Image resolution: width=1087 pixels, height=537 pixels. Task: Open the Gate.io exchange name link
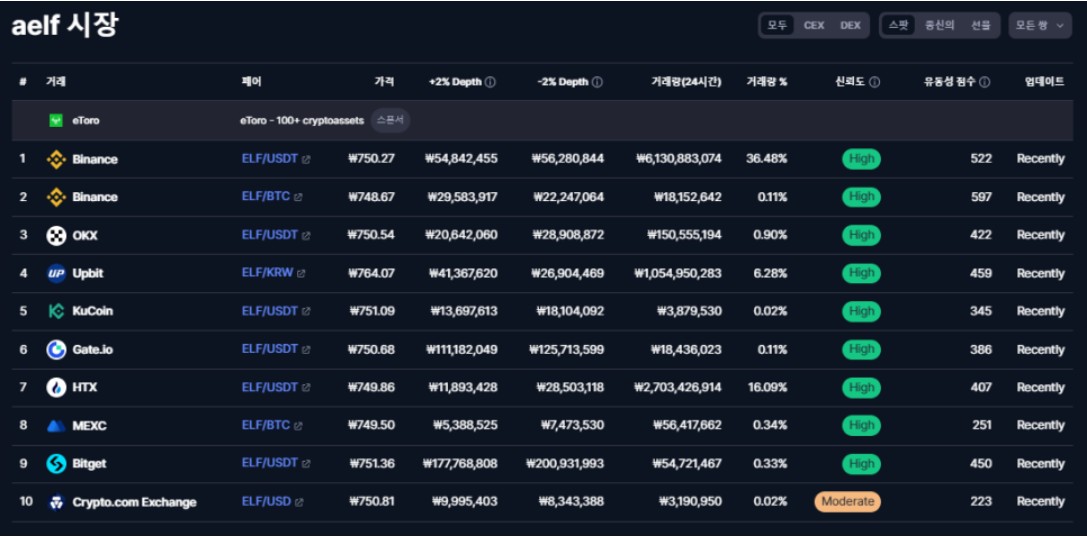coord(92,350)
